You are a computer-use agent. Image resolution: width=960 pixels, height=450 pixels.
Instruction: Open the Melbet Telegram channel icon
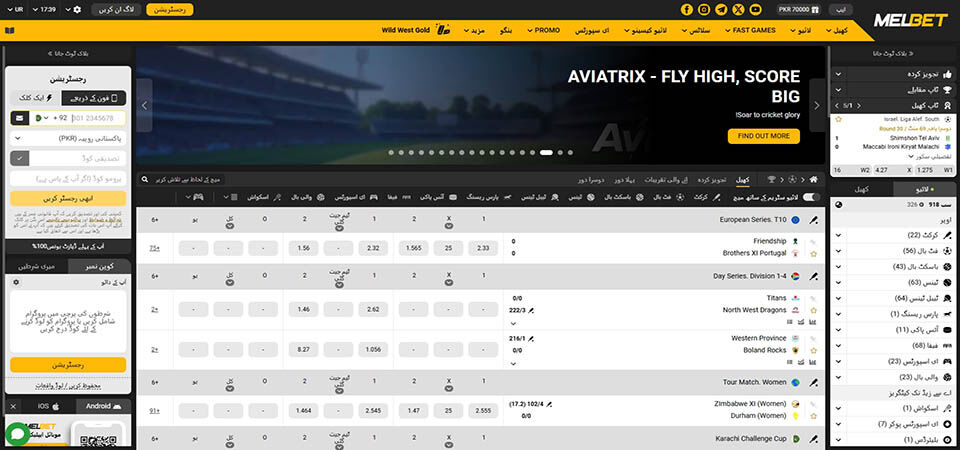point(721,10)
